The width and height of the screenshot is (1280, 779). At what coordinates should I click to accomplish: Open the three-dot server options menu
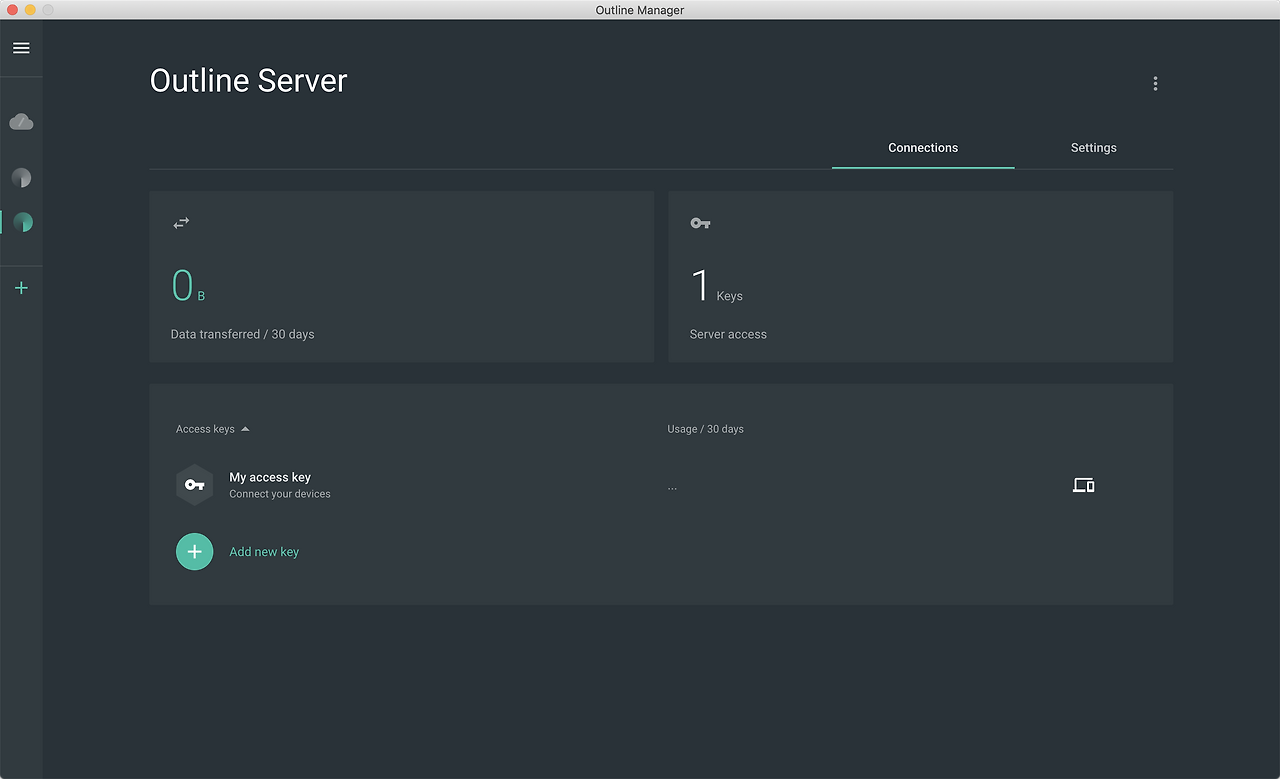point(1155,83)
